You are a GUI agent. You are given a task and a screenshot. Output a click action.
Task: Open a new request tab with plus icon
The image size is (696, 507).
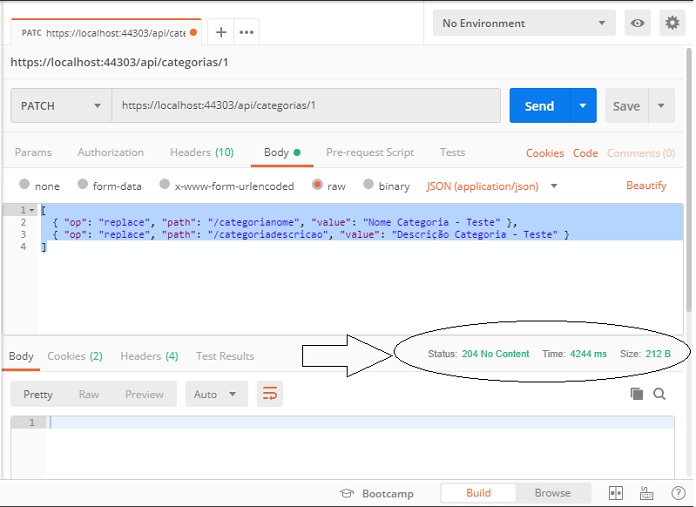pos(221,32)
